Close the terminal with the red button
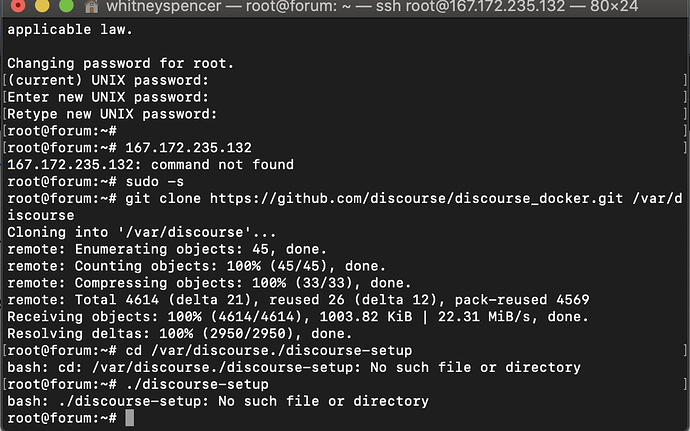Screen dimensions: 690x431 click(18, 5)
